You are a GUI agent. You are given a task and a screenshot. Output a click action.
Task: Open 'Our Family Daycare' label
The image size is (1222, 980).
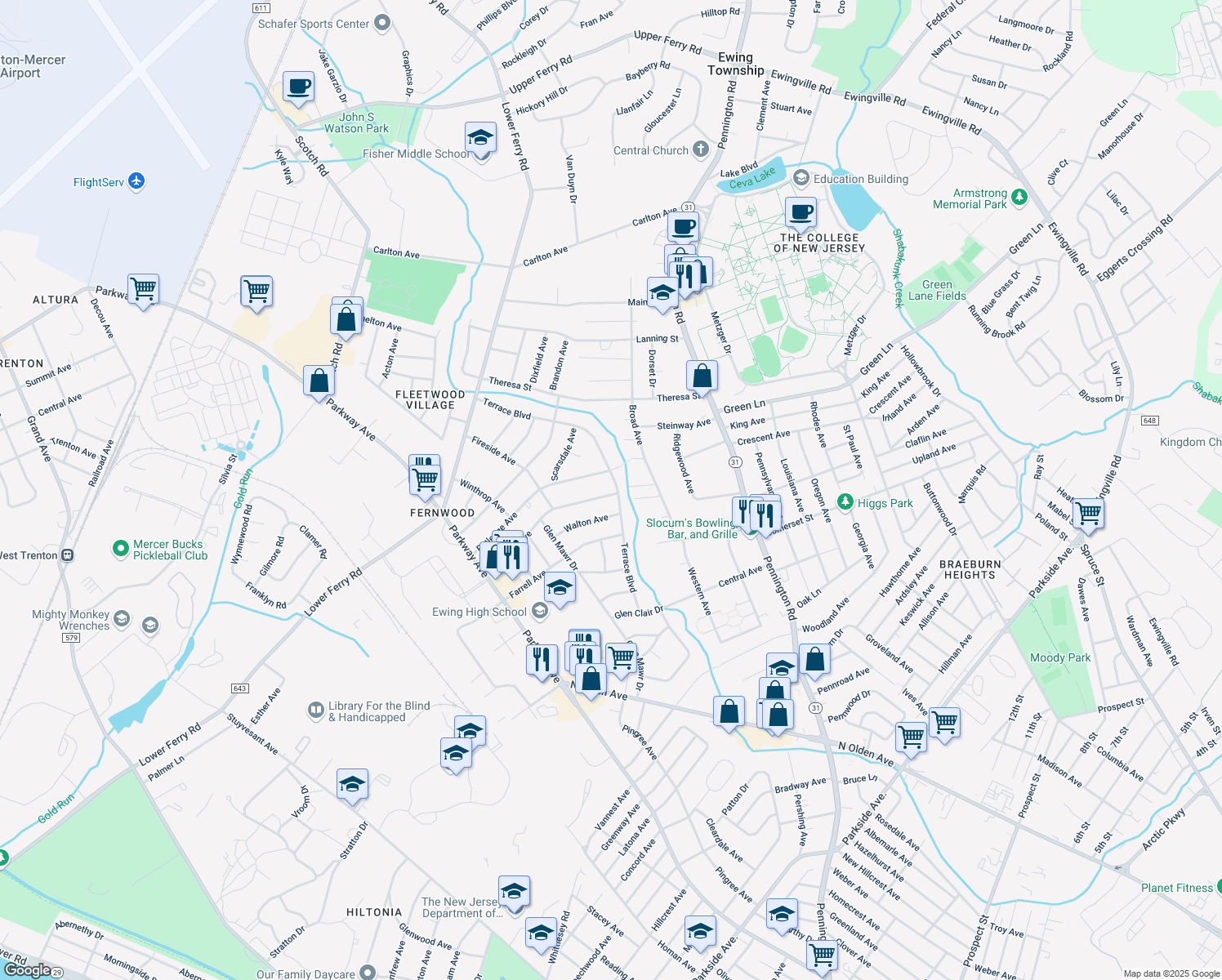click(x=305, y=973)
